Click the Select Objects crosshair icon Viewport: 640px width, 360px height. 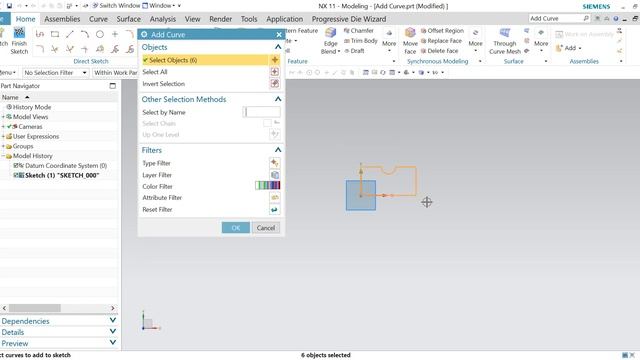click(x=275, y=60)
